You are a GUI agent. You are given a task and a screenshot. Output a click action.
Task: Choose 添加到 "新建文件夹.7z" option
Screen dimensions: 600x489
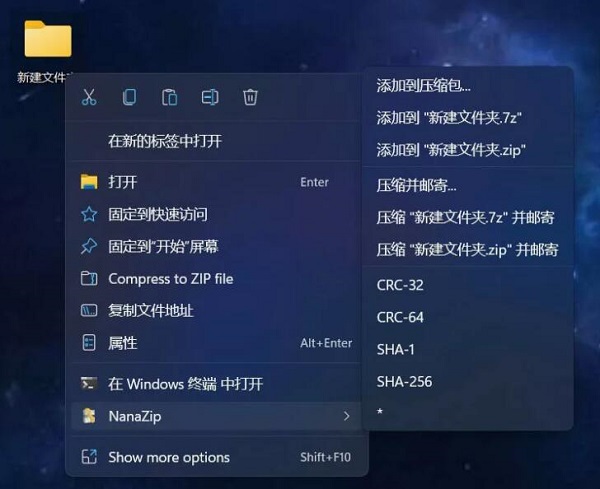[x=450, y=118]
